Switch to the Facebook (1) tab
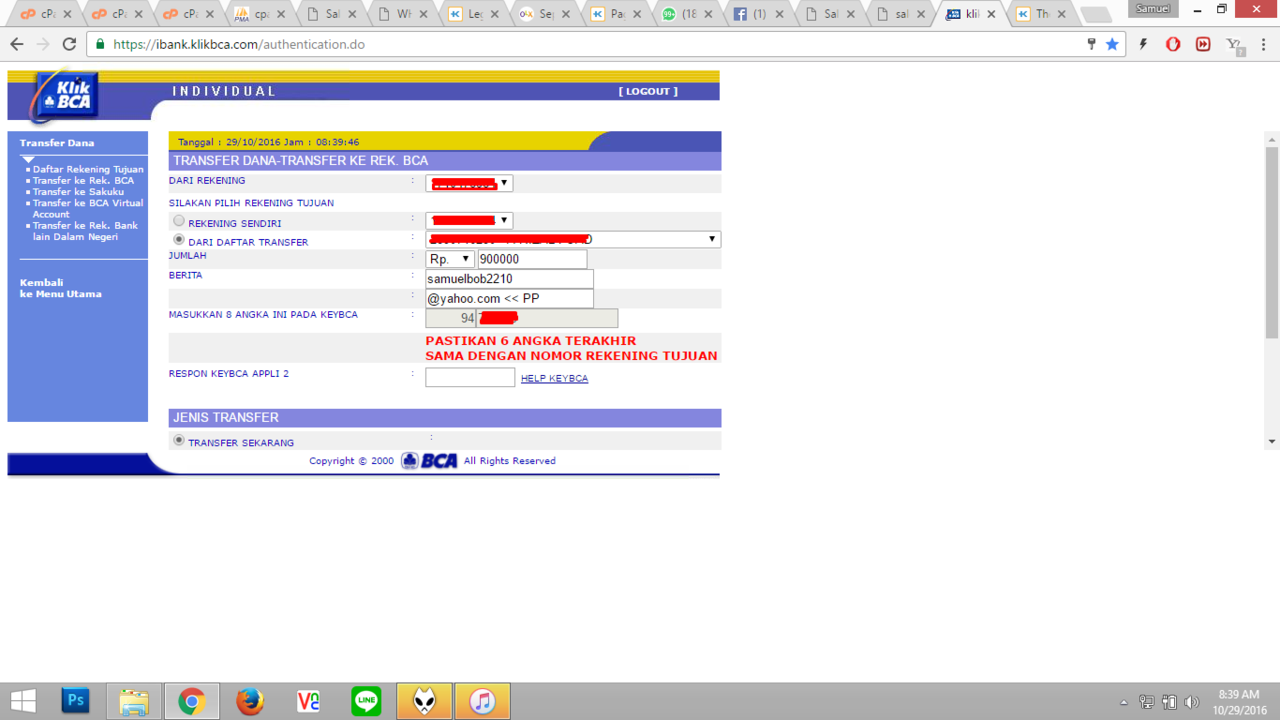Viewport: 1280px width, 720px height. point(755,14)
